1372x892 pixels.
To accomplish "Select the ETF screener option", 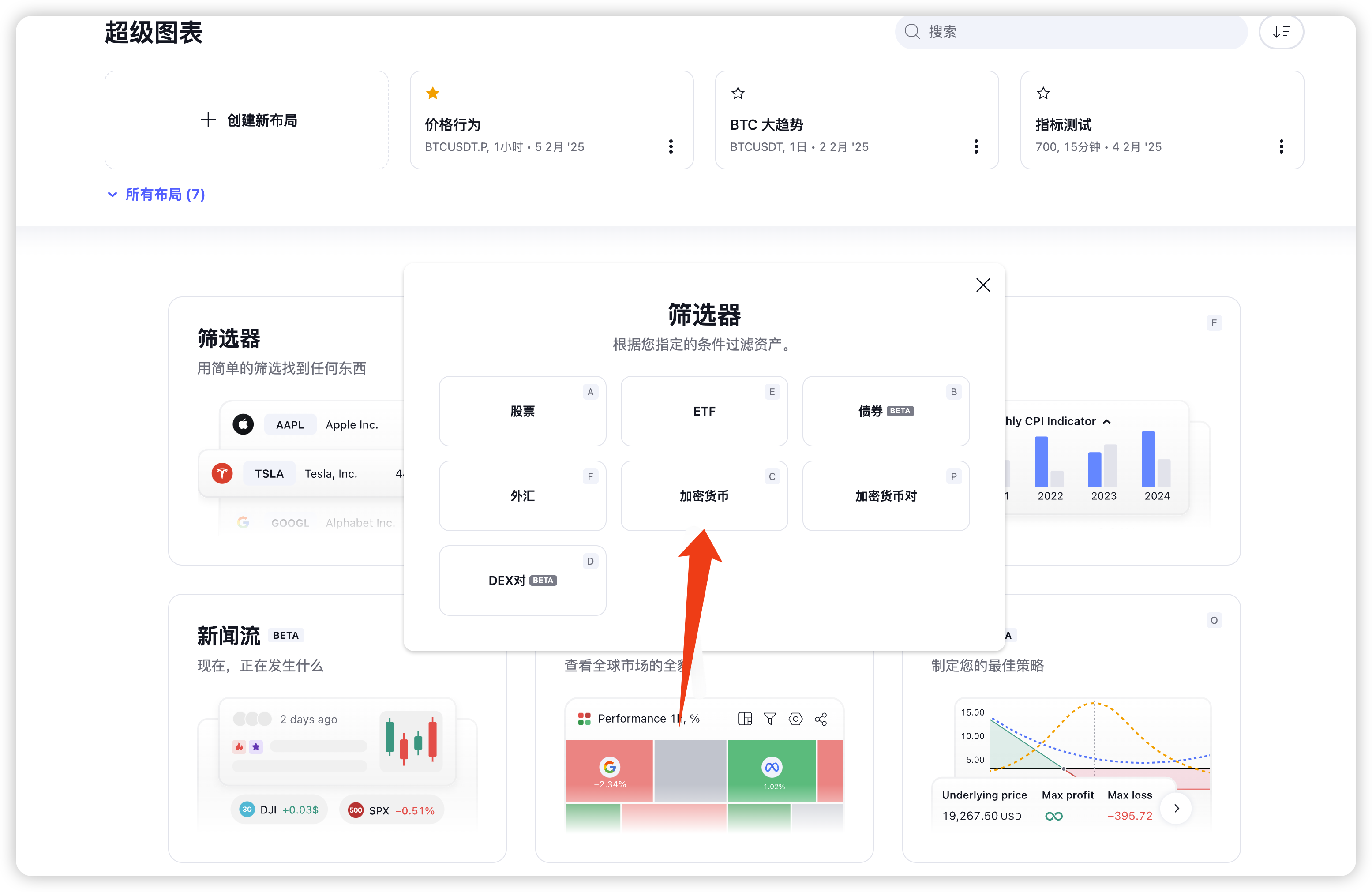I will tap(703, 411).
